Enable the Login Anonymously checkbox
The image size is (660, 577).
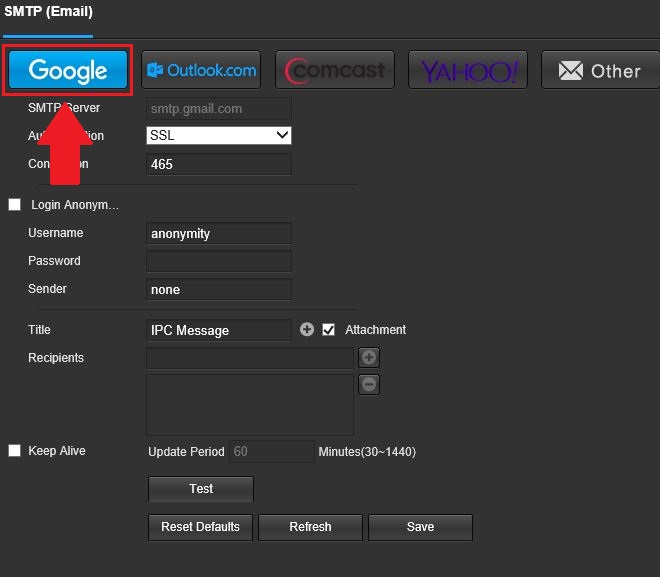pos(14,205)
